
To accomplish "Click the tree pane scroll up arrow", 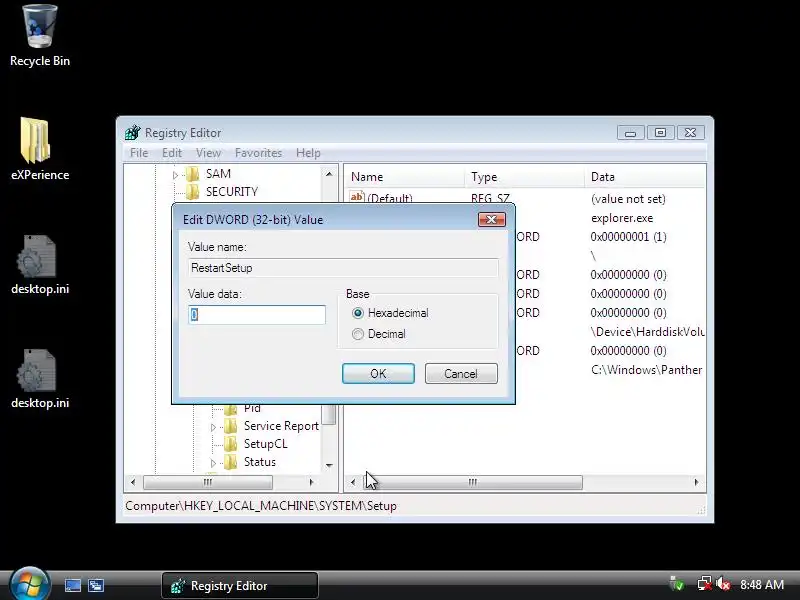I will pos(329,174).
